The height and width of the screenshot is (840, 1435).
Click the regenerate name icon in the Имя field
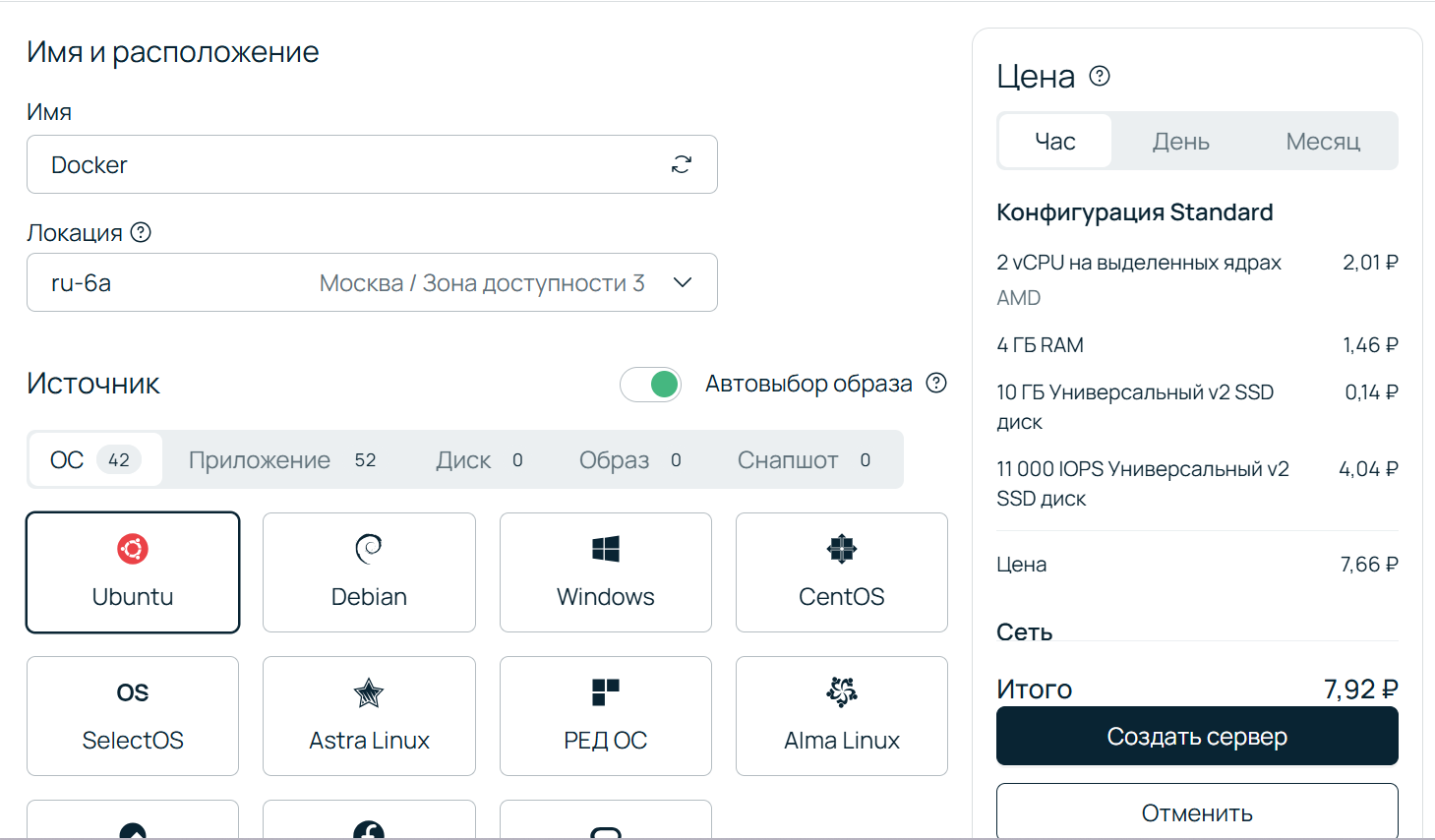[682, 164]
